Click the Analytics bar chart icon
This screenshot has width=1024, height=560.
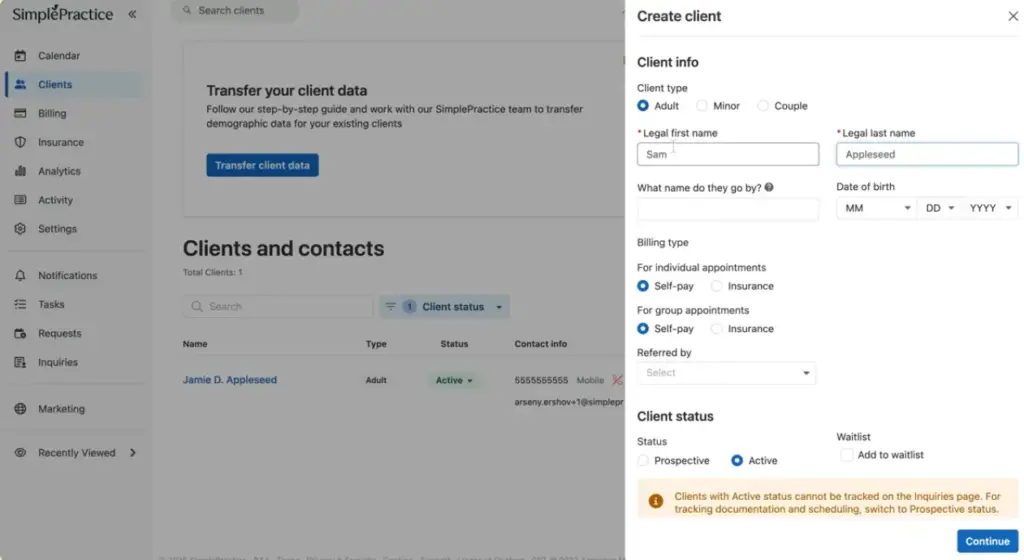click(20, 171)
